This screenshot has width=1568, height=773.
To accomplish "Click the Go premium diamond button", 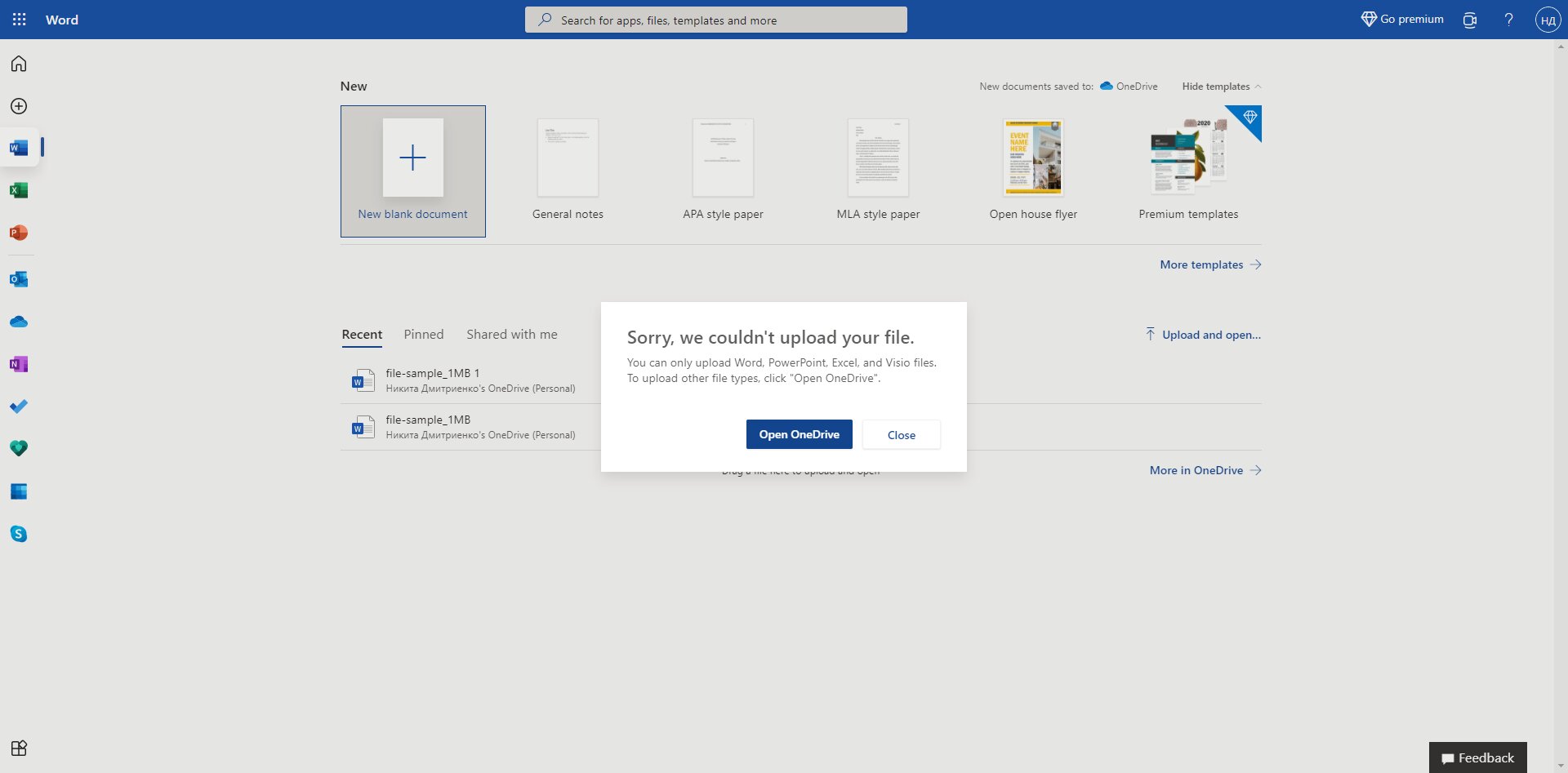I will [1402, 20].
